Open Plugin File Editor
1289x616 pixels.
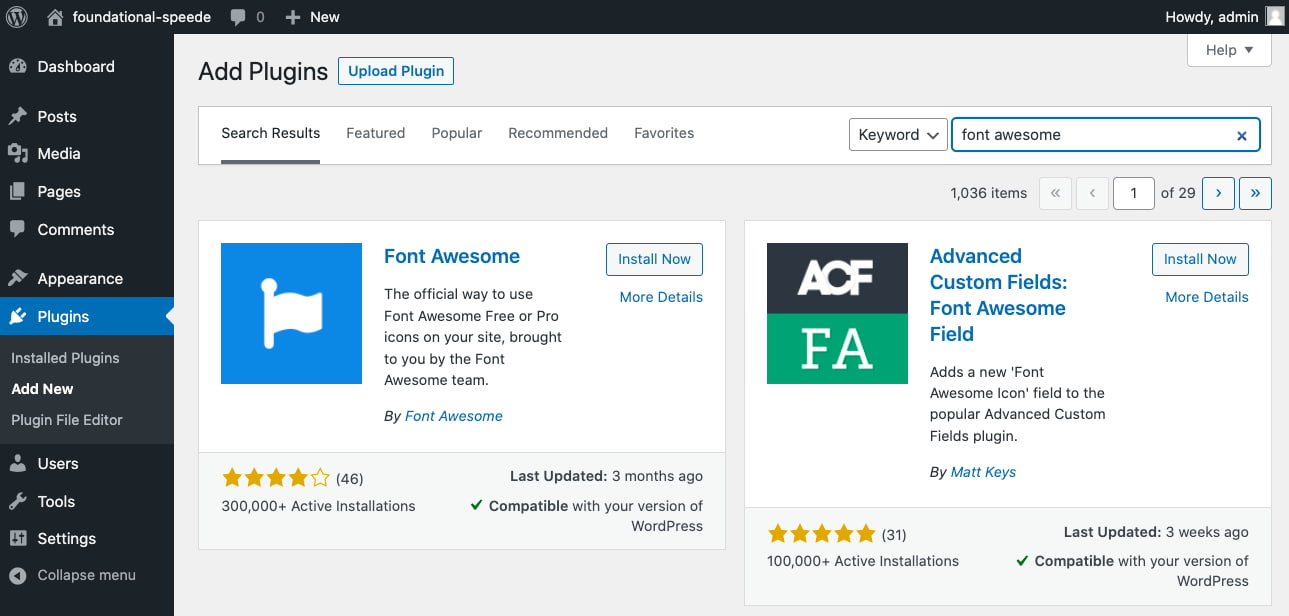67,420
